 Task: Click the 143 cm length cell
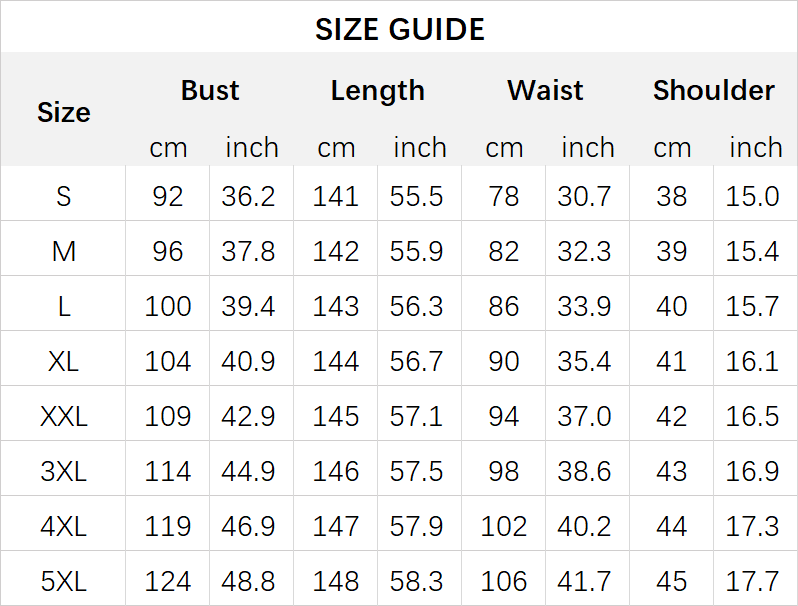point(335,306)
